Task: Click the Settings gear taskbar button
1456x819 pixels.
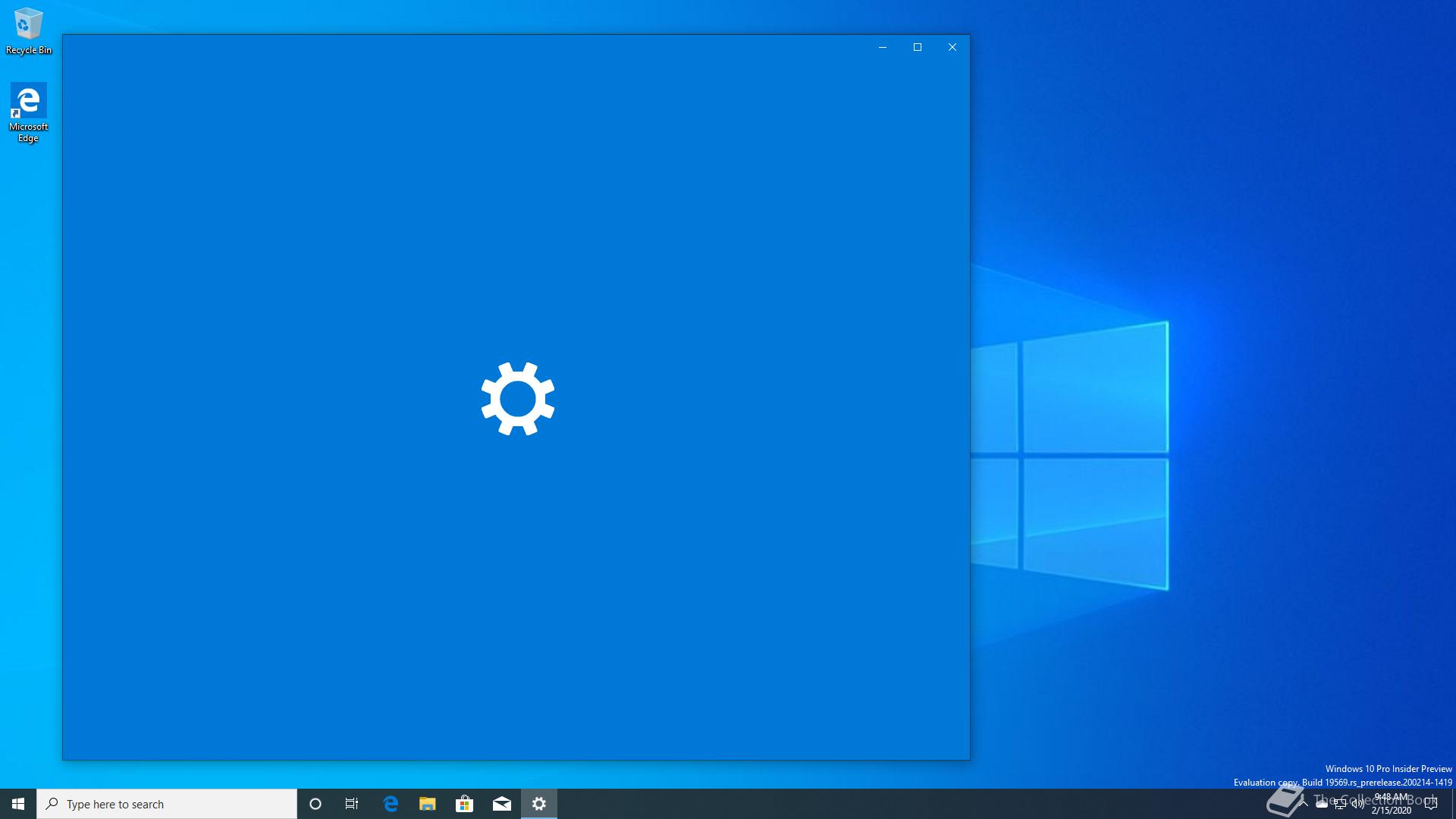Action: [539, 804]
